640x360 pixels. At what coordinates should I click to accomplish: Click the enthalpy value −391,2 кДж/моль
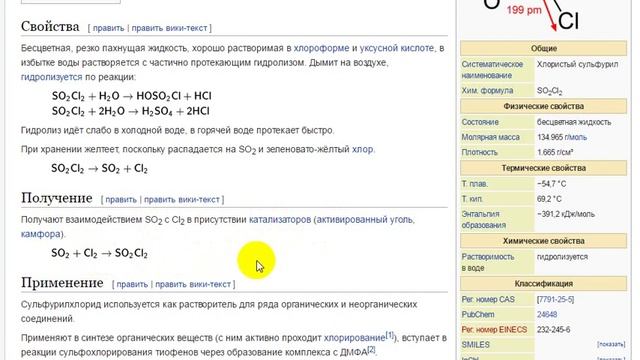coord(566,214)
